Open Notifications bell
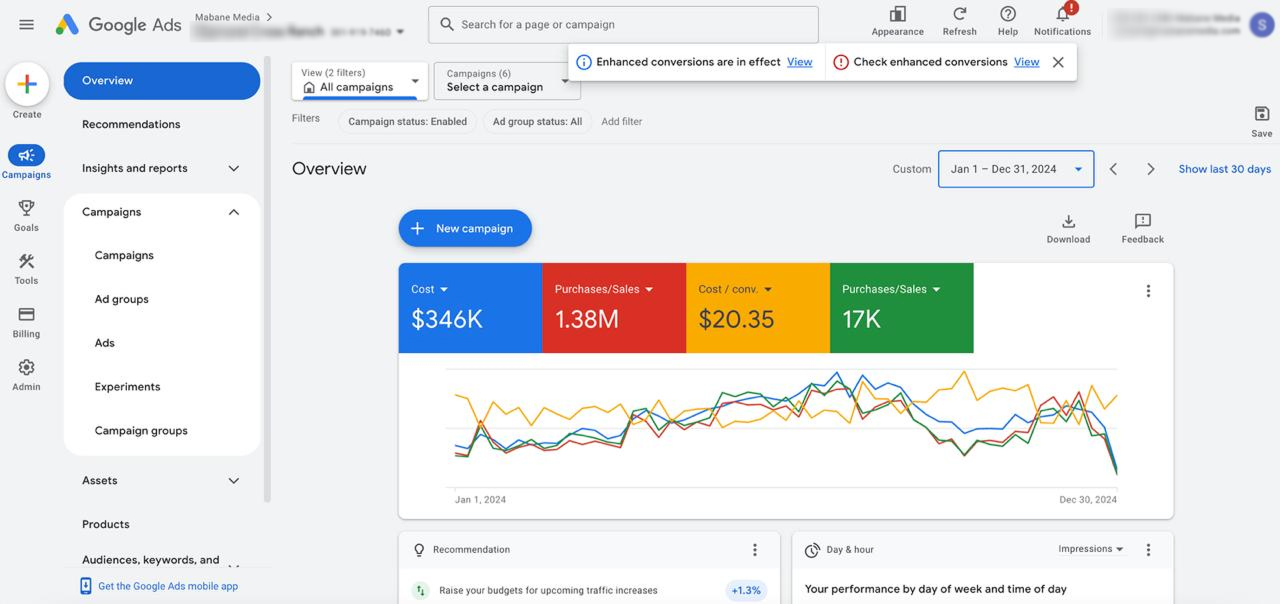The image size is (1280, 604). [1062, 14]
